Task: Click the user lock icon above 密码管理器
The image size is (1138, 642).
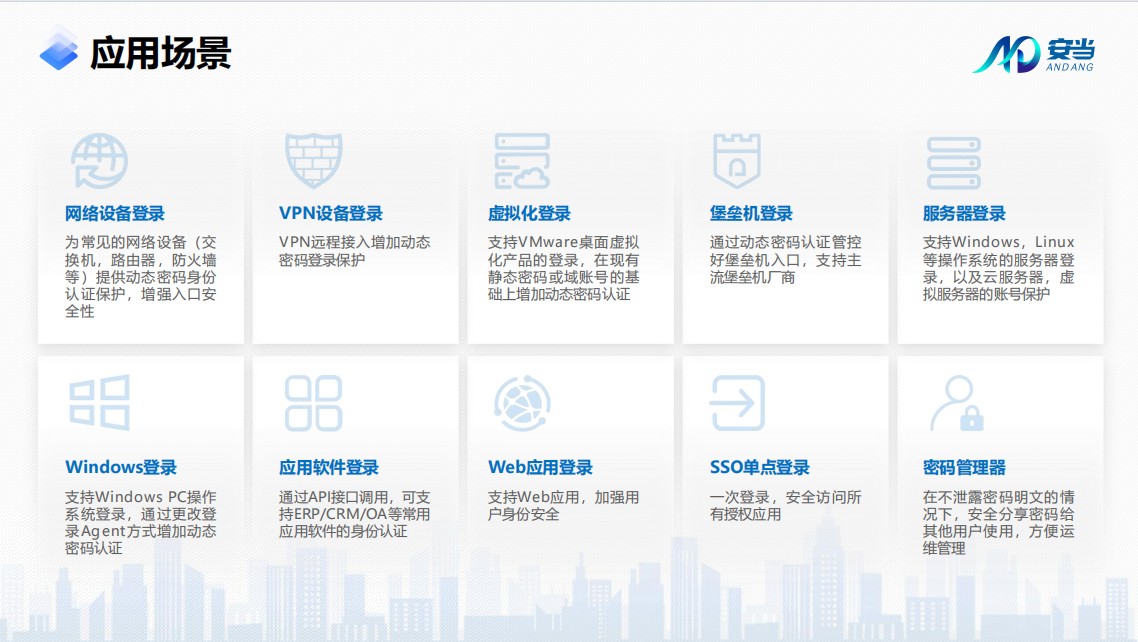Action: 957,403
